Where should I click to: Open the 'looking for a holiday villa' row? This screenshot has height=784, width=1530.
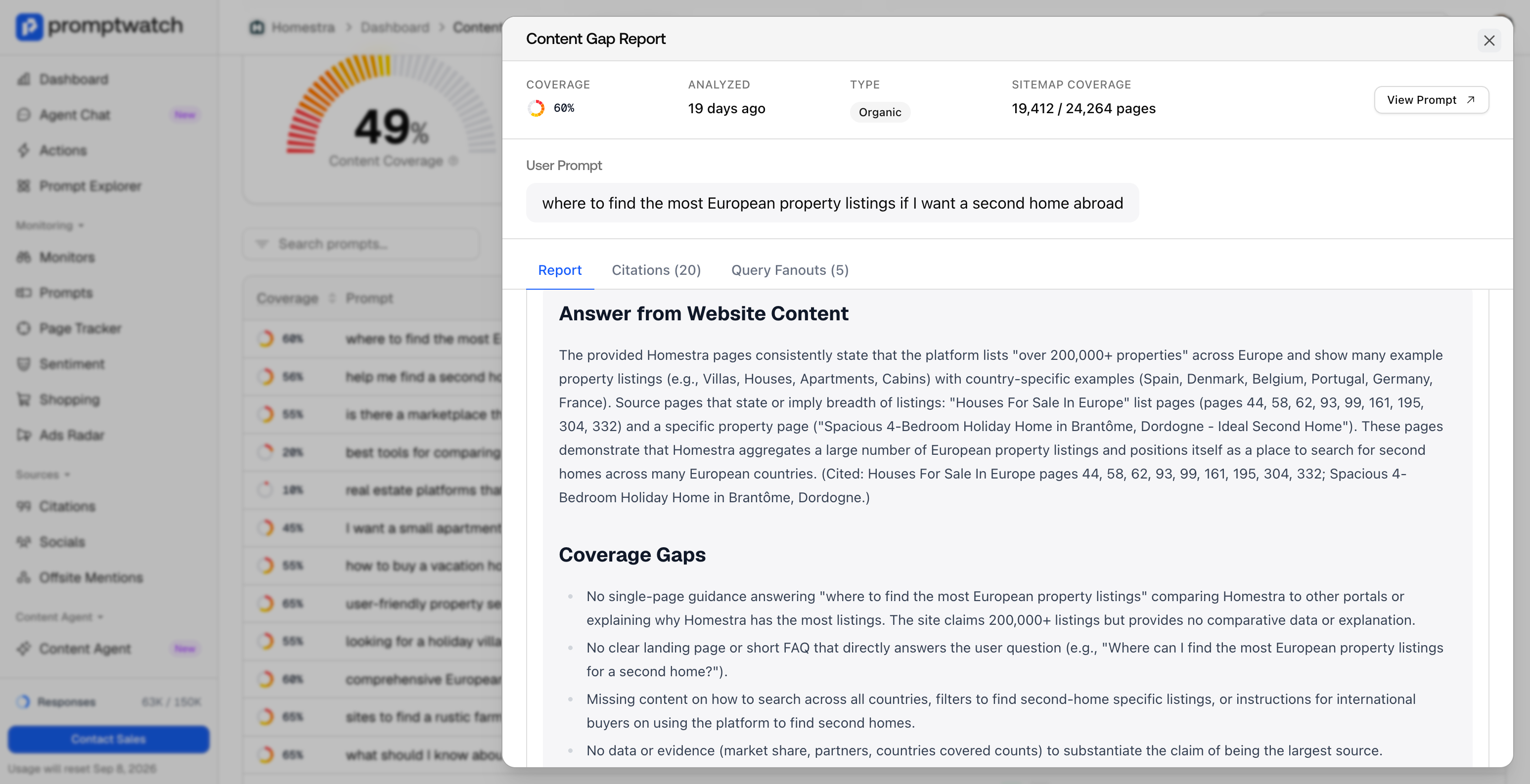coord(373,642)
